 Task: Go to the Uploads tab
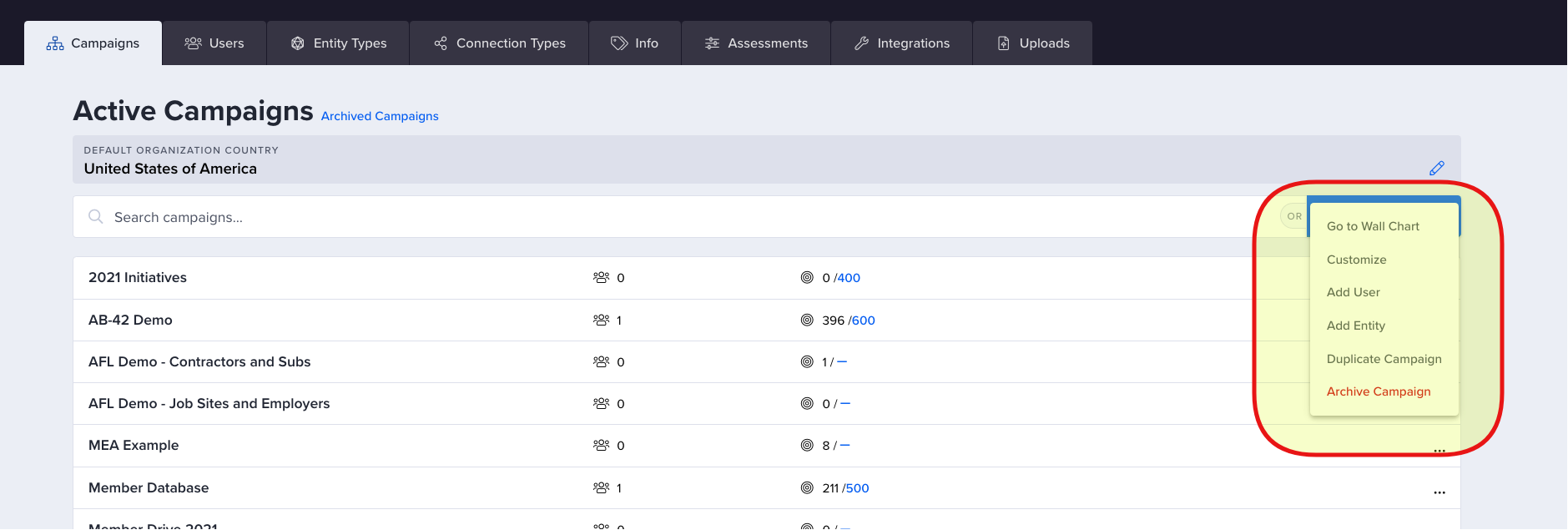point(1033,43)
